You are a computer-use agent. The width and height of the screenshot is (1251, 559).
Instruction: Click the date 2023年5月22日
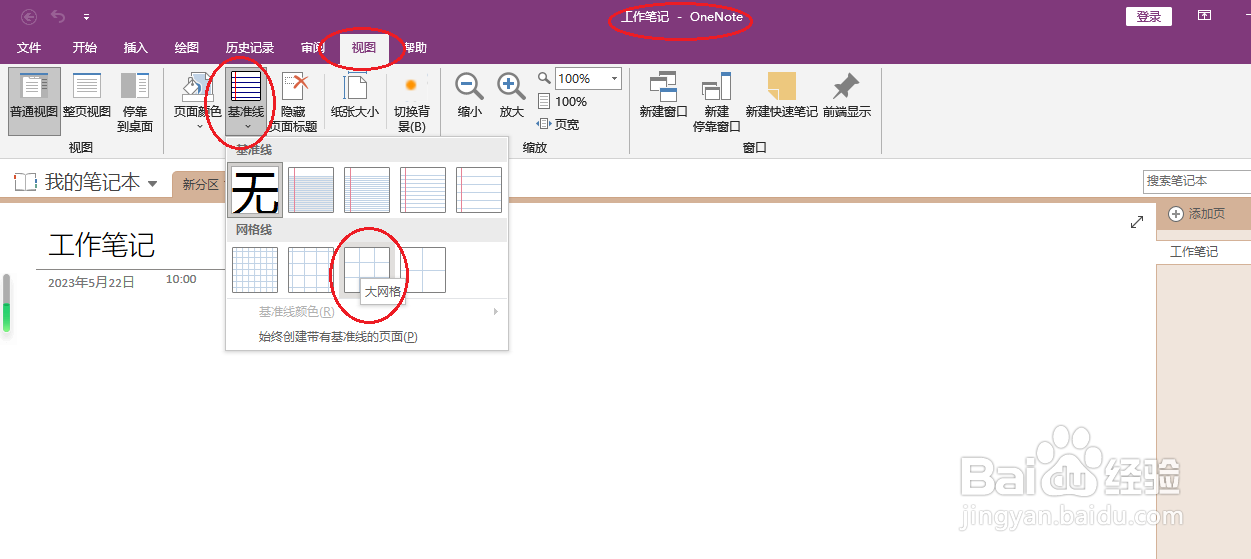click(x=91, y=283)
